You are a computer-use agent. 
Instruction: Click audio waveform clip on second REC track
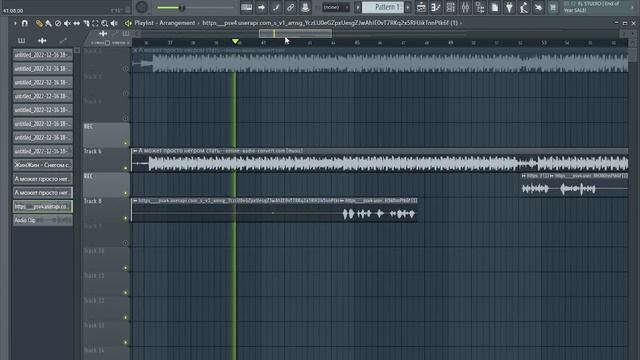coord(575,188)
